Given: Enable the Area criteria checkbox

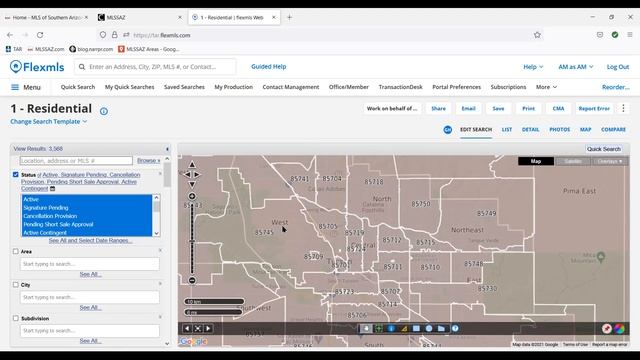Looking at the screenshot, I should point(16,251).
